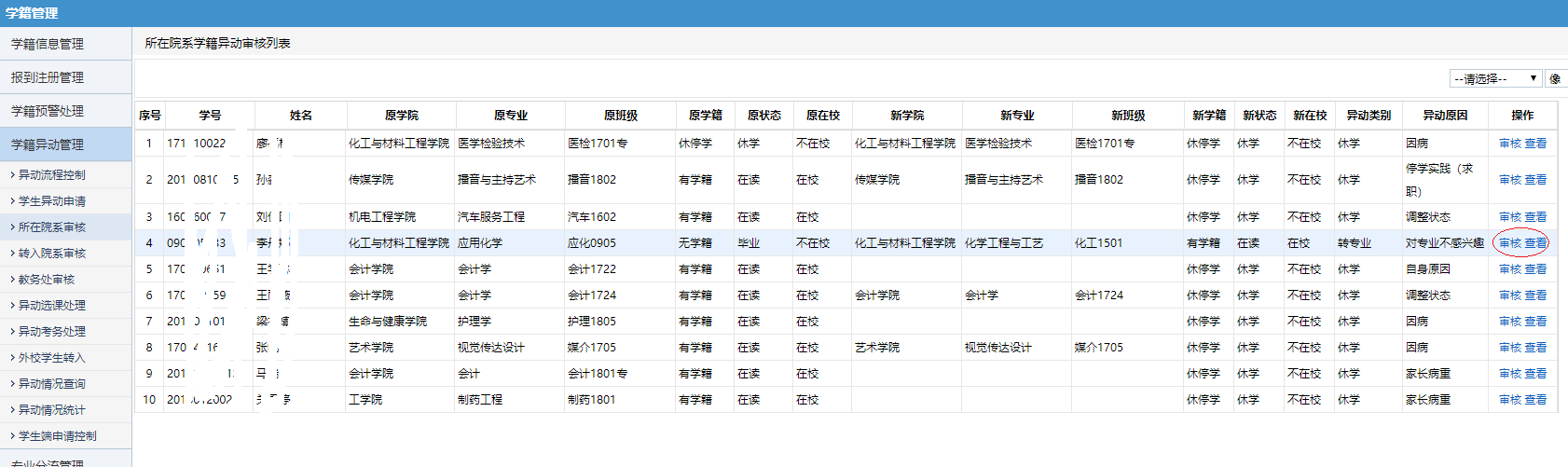Click 审核 for the 转专业 row
Screen dimensions: 1568x467
pos(1509,243)
